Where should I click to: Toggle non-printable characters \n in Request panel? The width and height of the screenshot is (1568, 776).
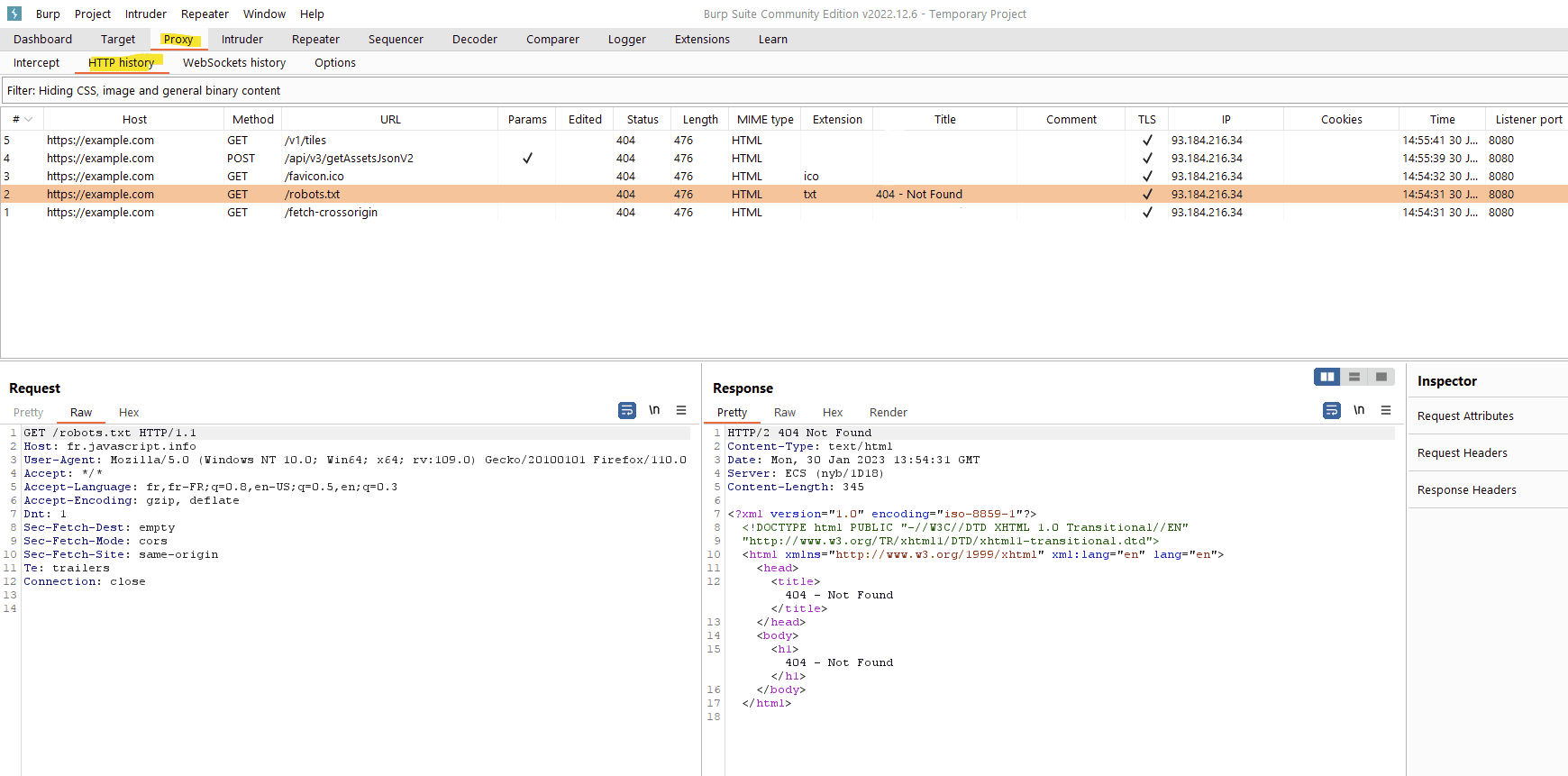[654, 410]
